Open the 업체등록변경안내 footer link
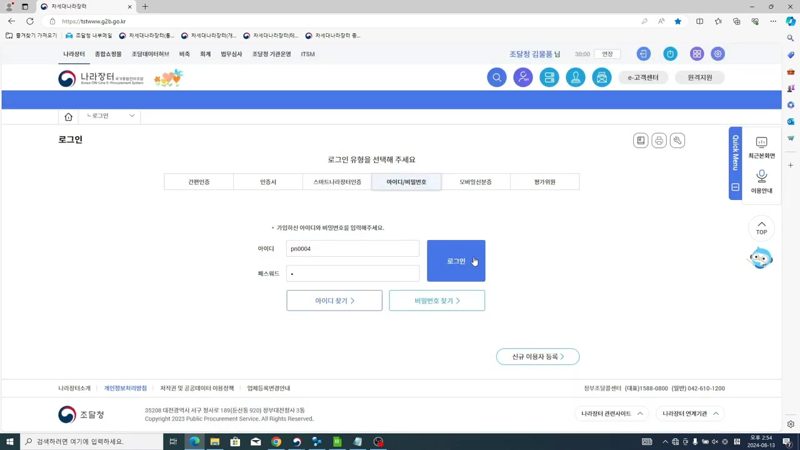 pos(268,388)
